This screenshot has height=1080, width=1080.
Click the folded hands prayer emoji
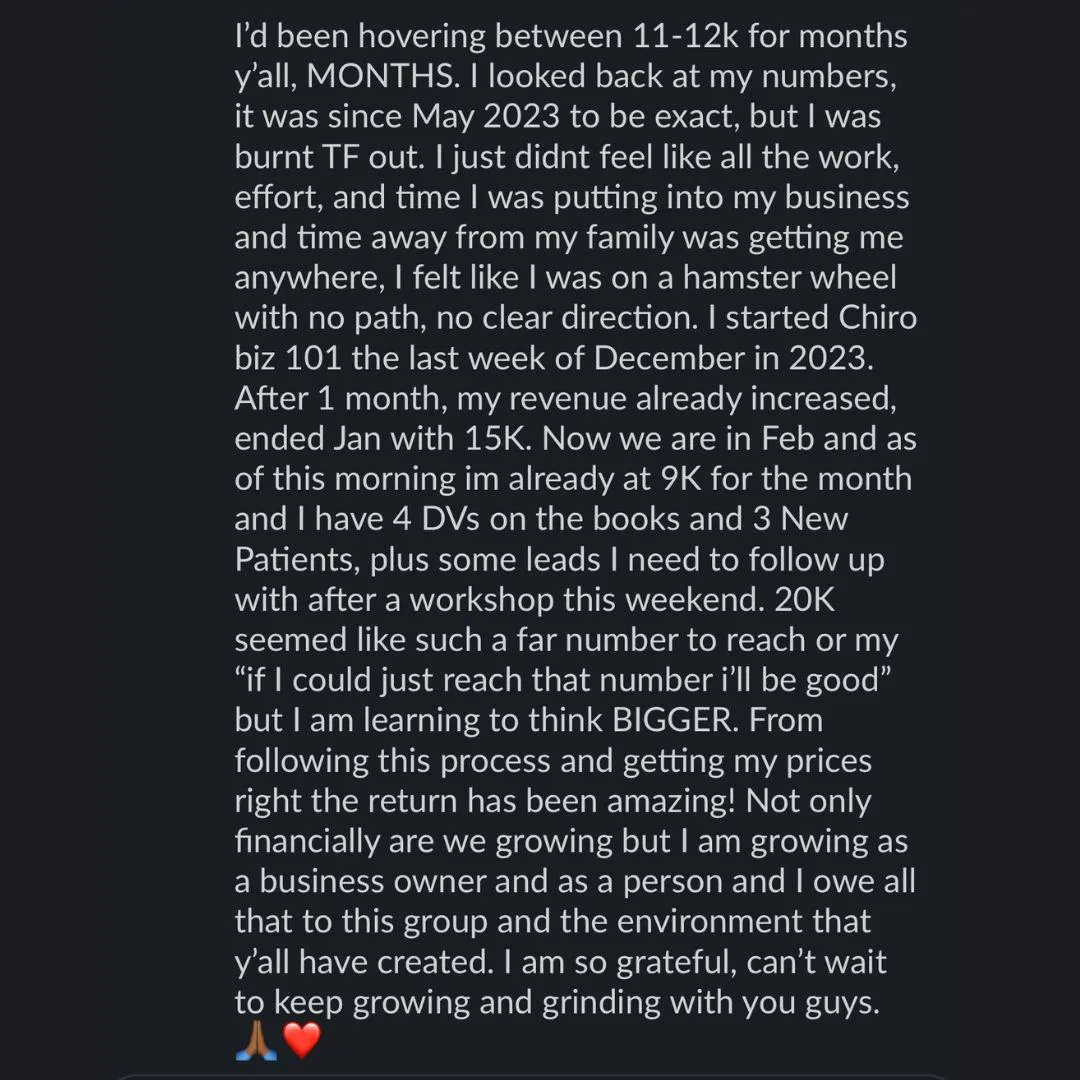[256, 1040]
